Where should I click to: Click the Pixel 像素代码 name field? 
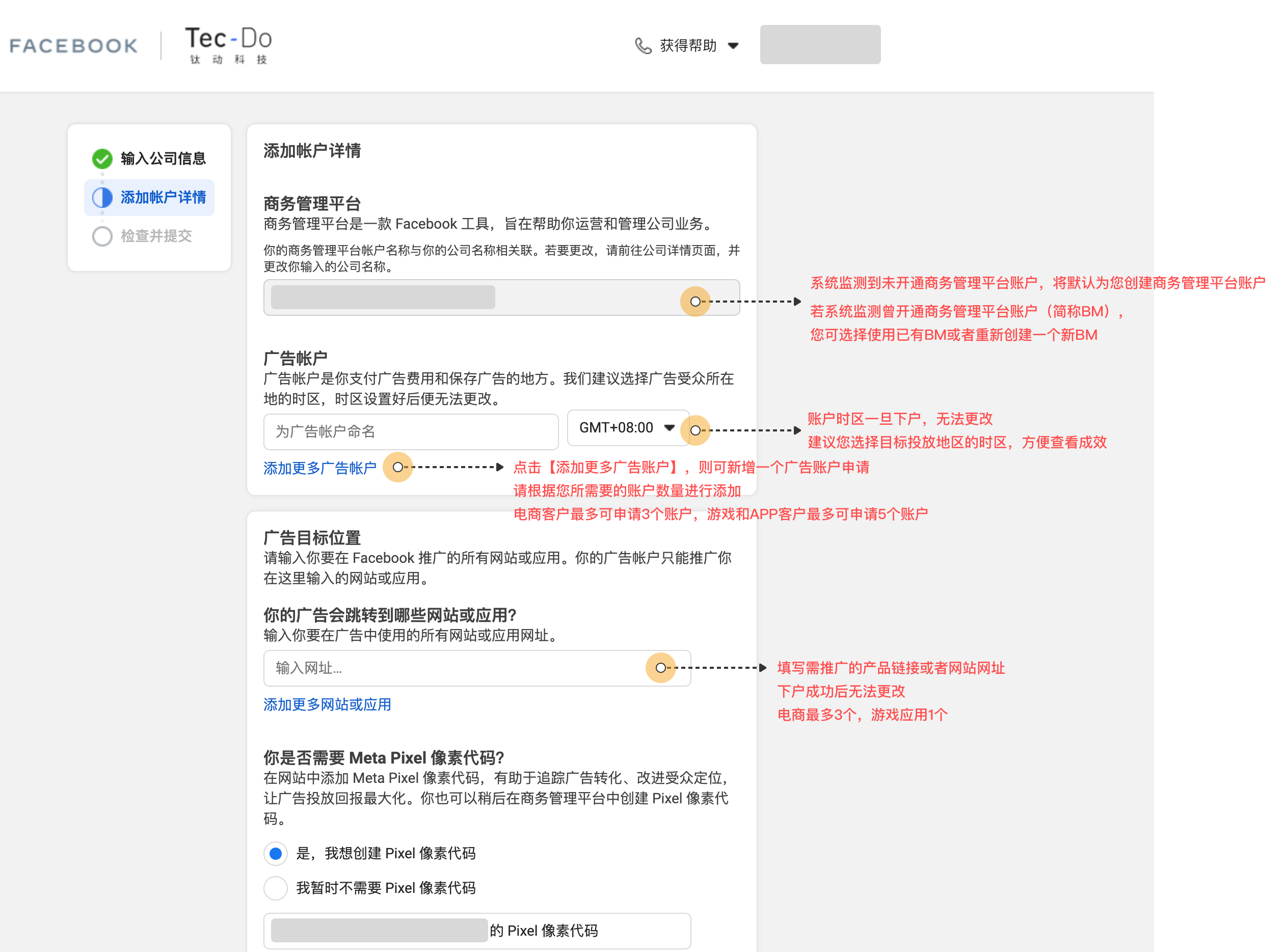[476, 931]
